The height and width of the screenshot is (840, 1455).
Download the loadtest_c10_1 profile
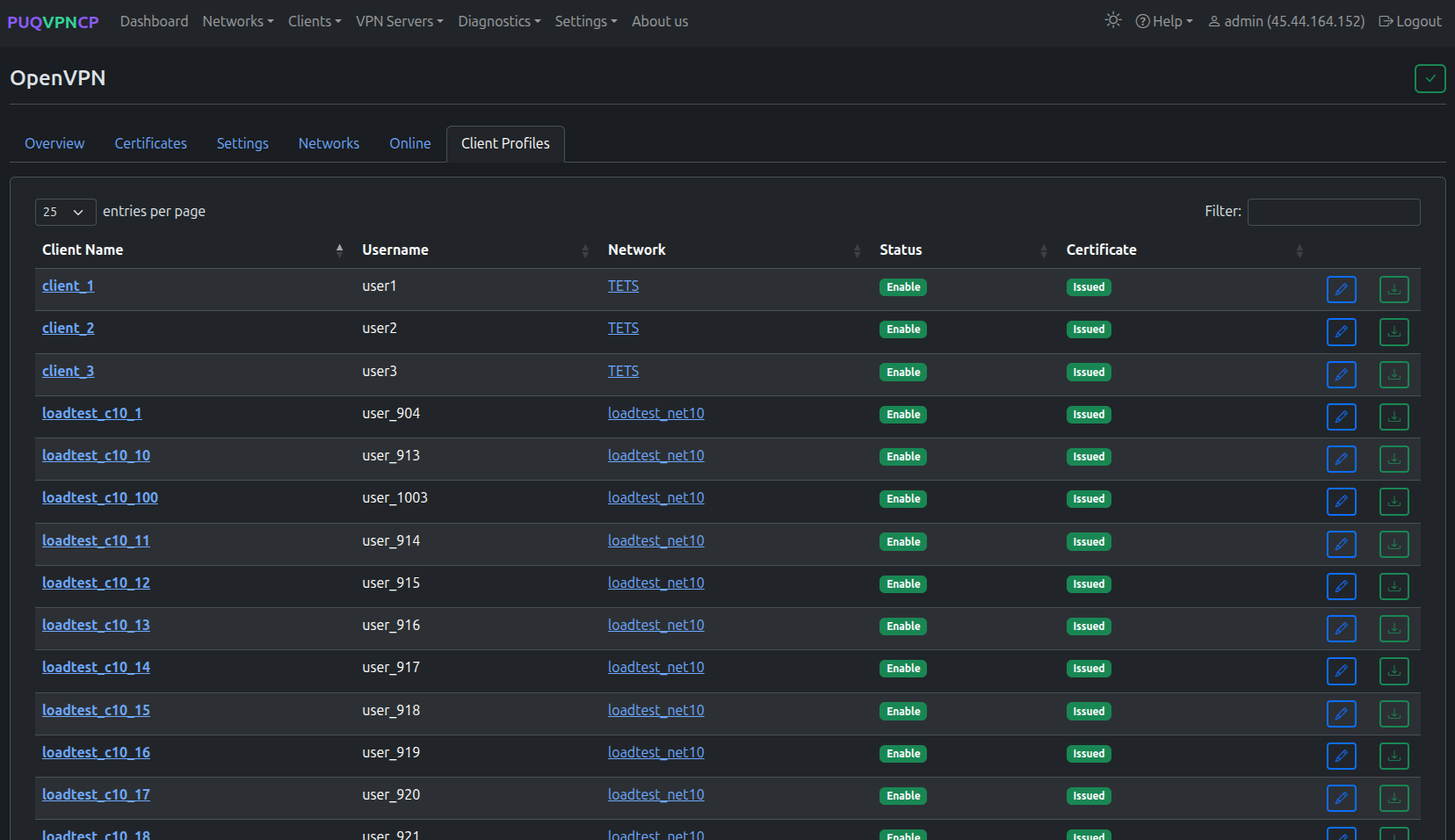coord(1394,416)
